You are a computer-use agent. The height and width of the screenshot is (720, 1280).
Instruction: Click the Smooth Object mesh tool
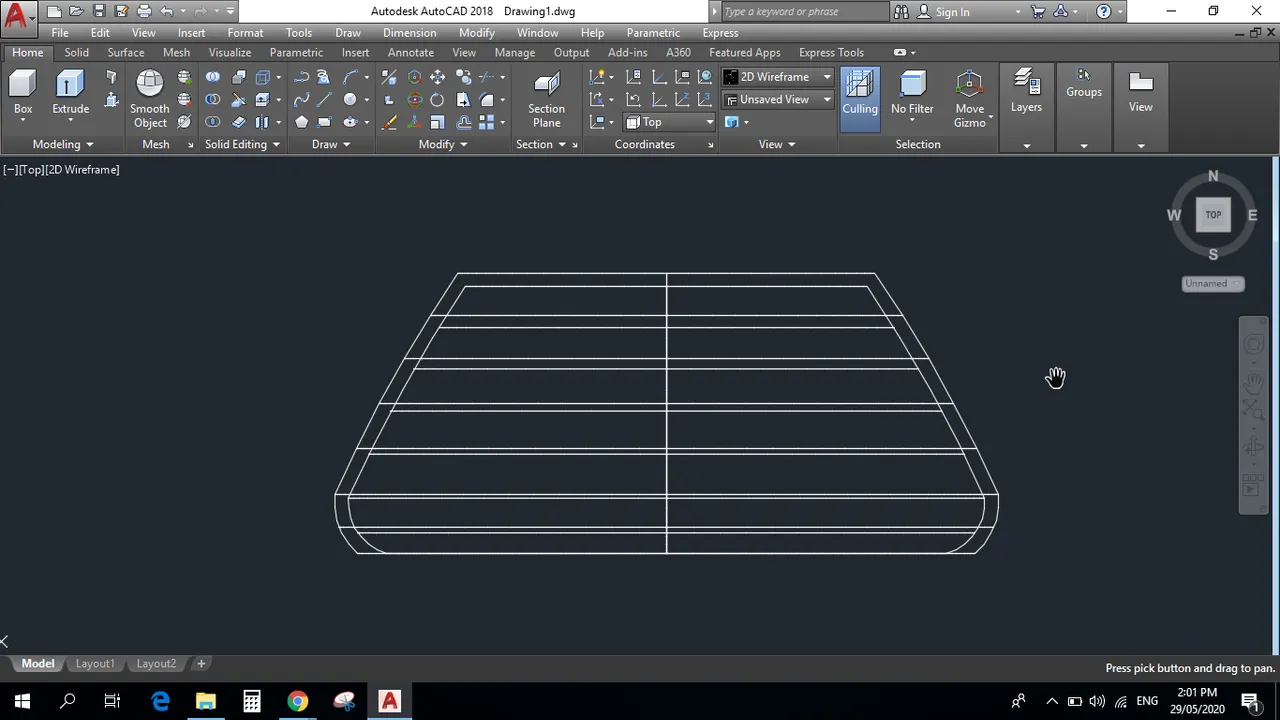149,99
